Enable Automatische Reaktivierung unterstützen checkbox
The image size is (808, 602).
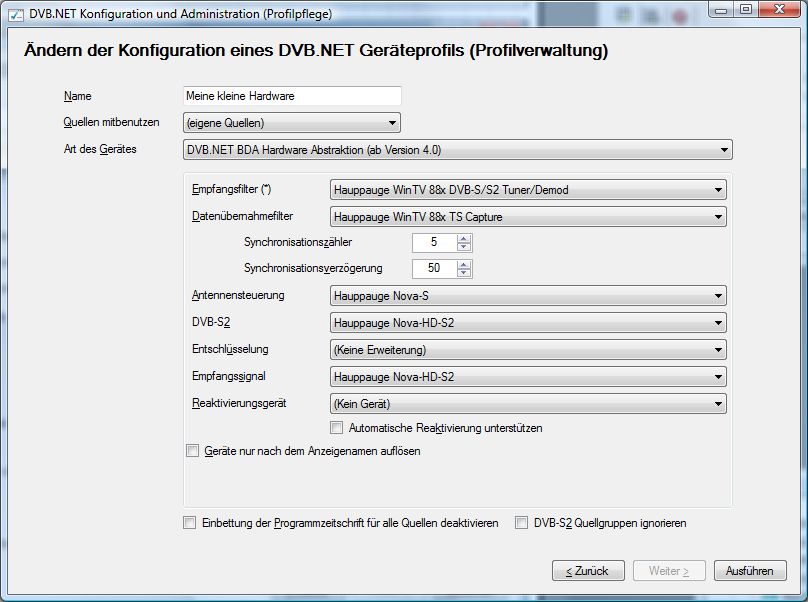[x=337, y=428]
